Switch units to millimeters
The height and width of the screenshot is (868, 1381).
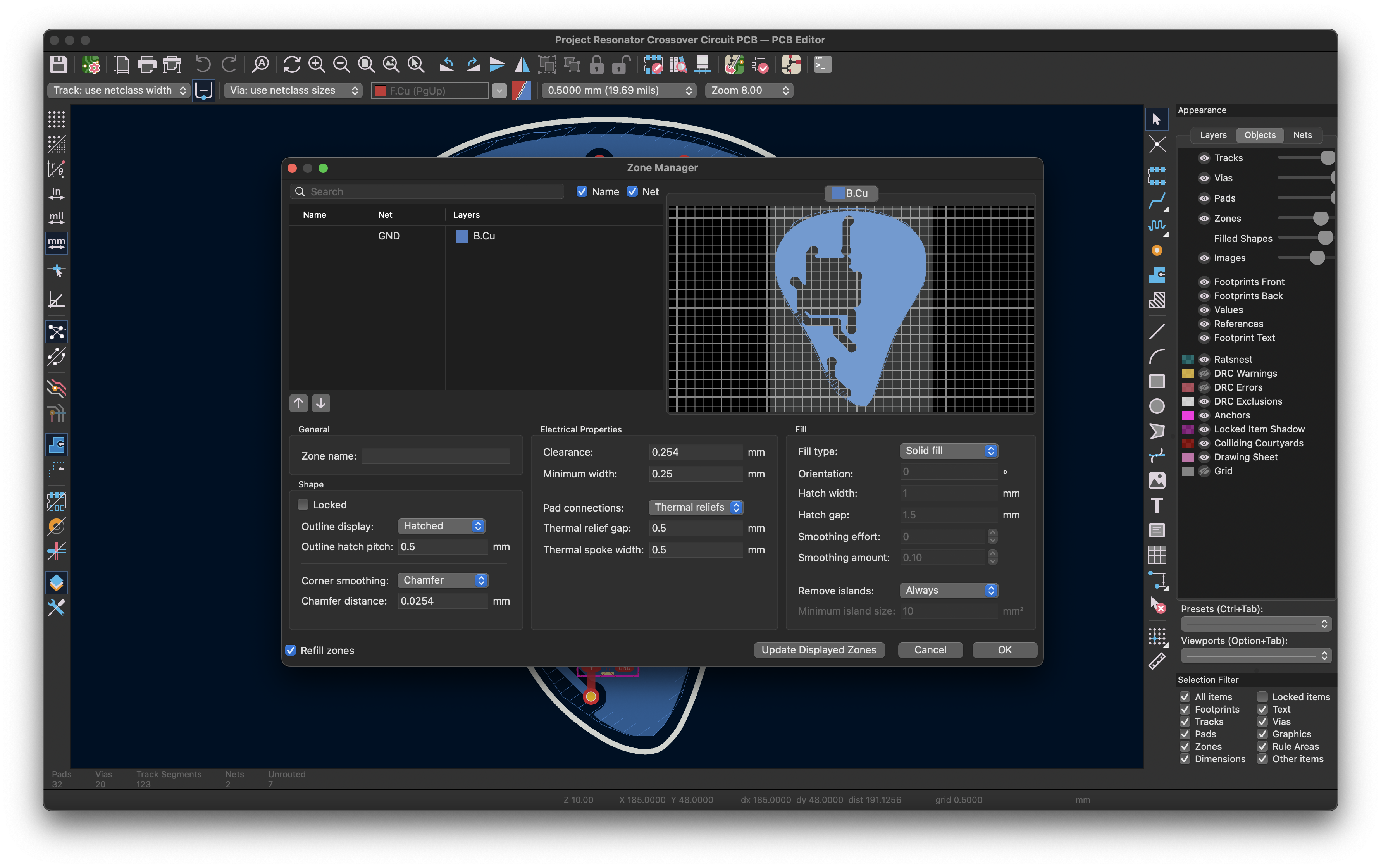pyautogui.click(x=56, y=243)
